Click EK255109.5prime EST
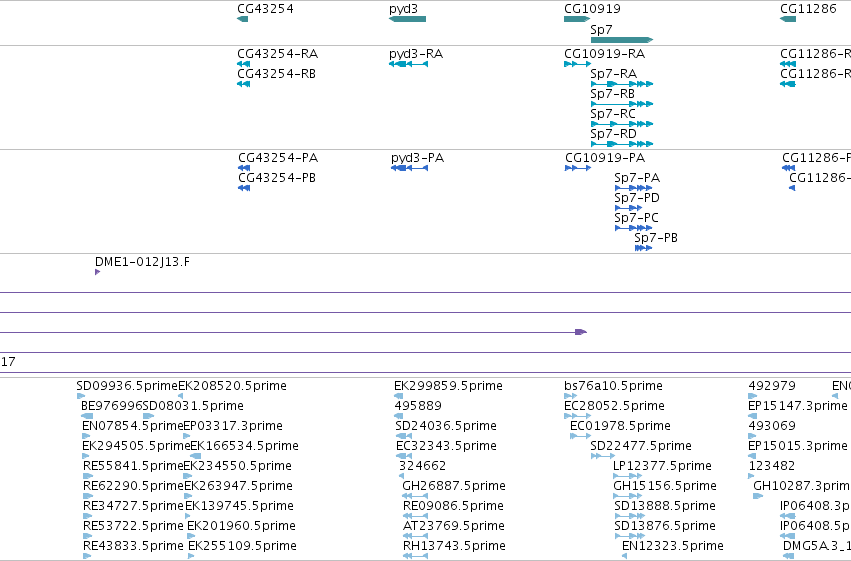This screenshot has width=851, height=561. coord(242,547)
